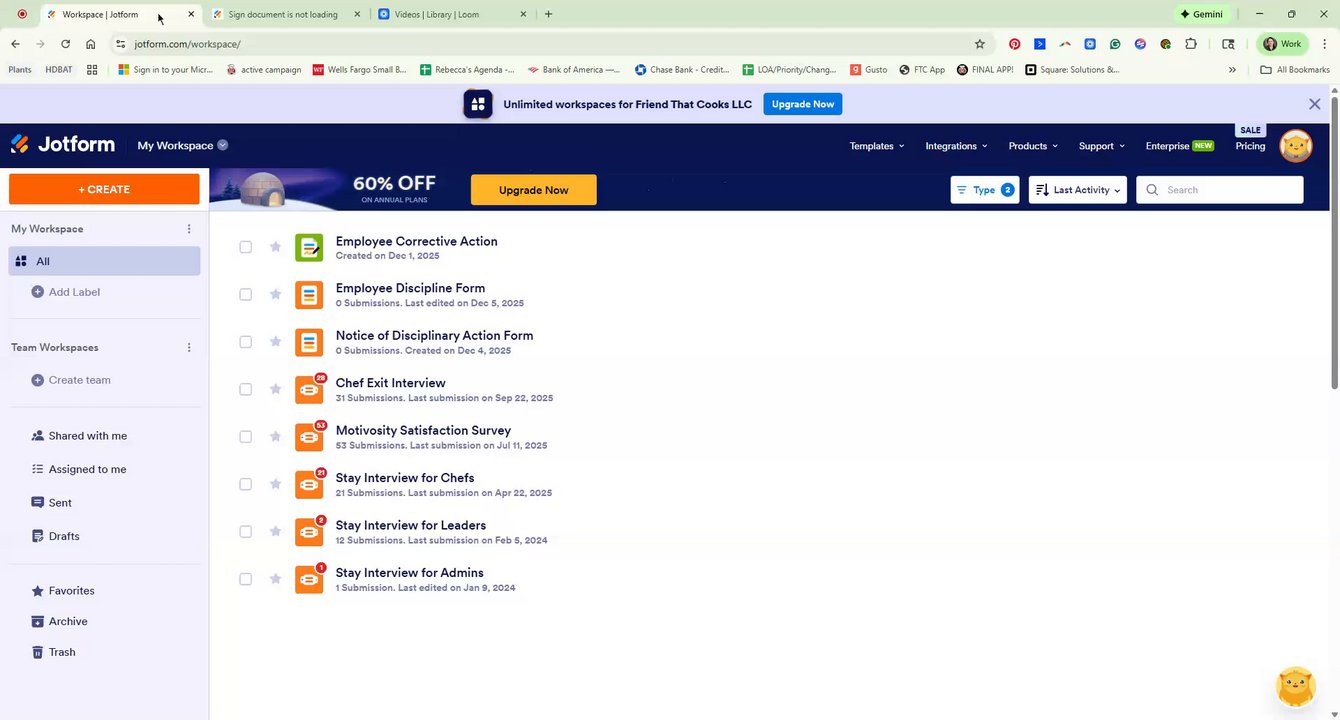Open the Pricing page

[x=1250, y=146]
